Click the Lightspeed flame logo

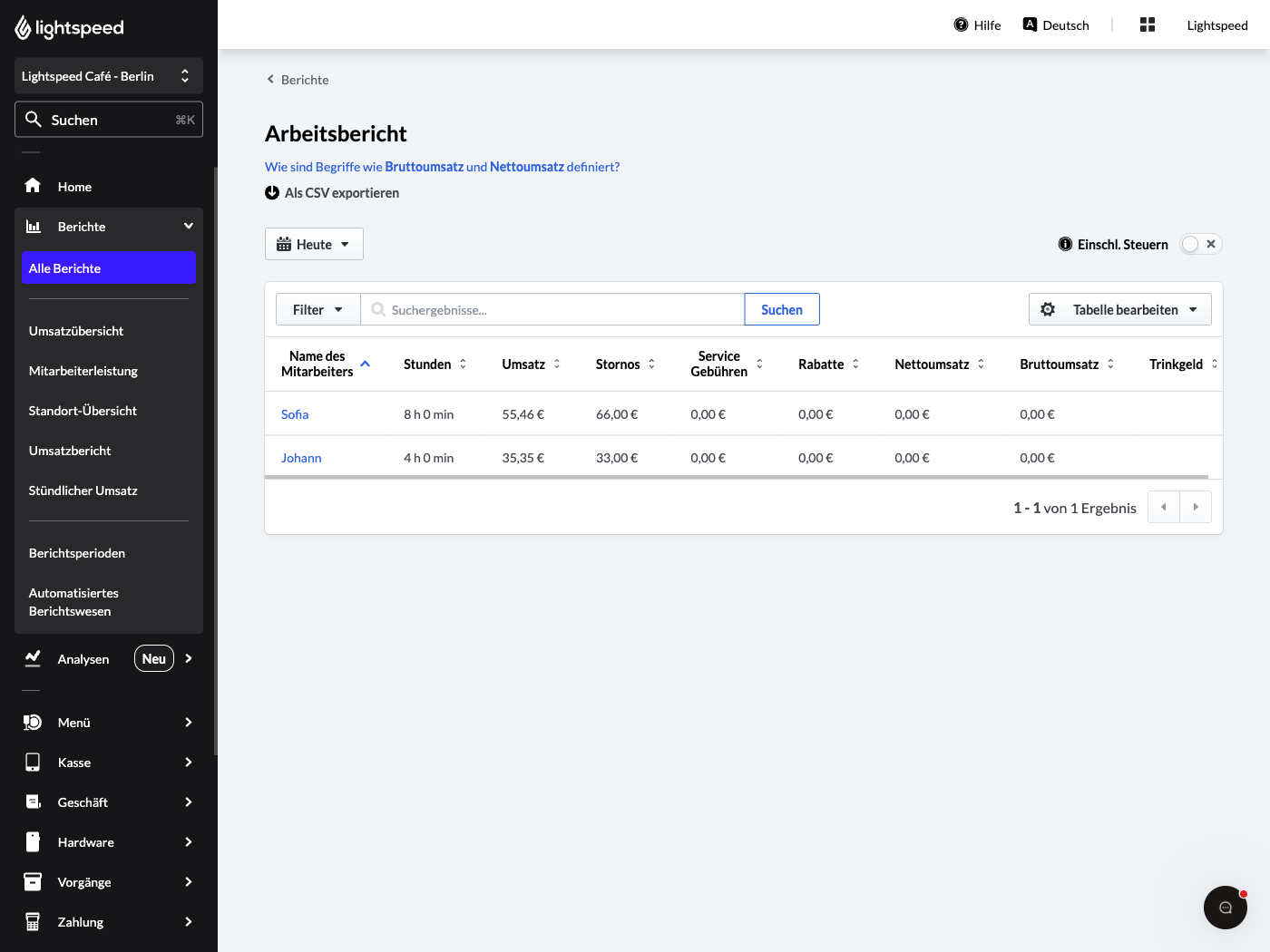click(x=23, y=28)
